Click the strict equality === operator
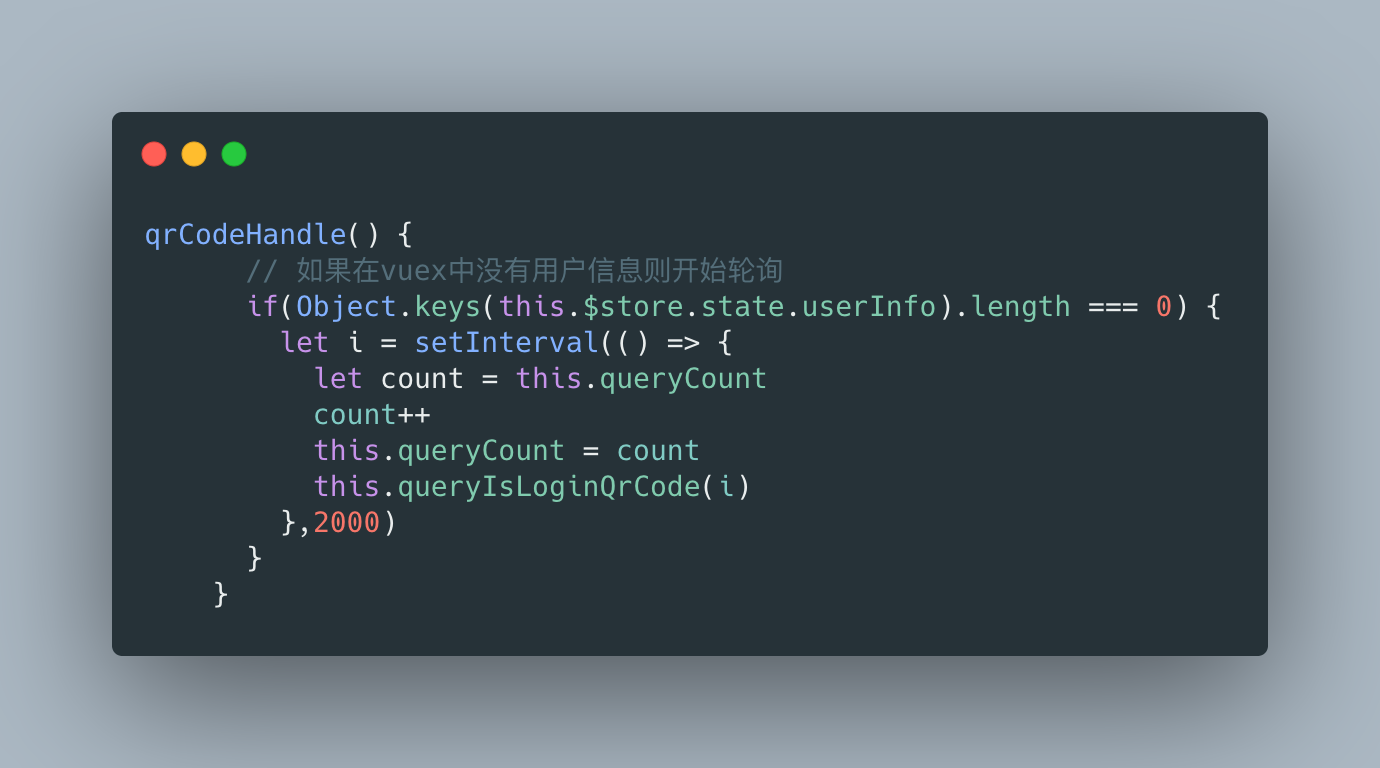Viewport: 1380px width, 768px height. coord(1112,307)
